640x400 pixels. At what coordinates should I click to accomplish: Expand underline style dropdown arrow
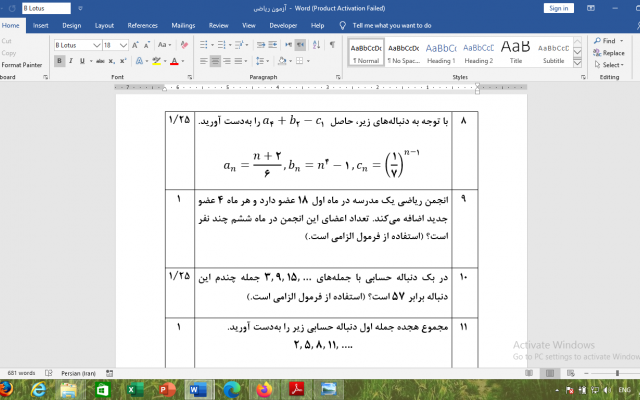(x=91, y=61)
